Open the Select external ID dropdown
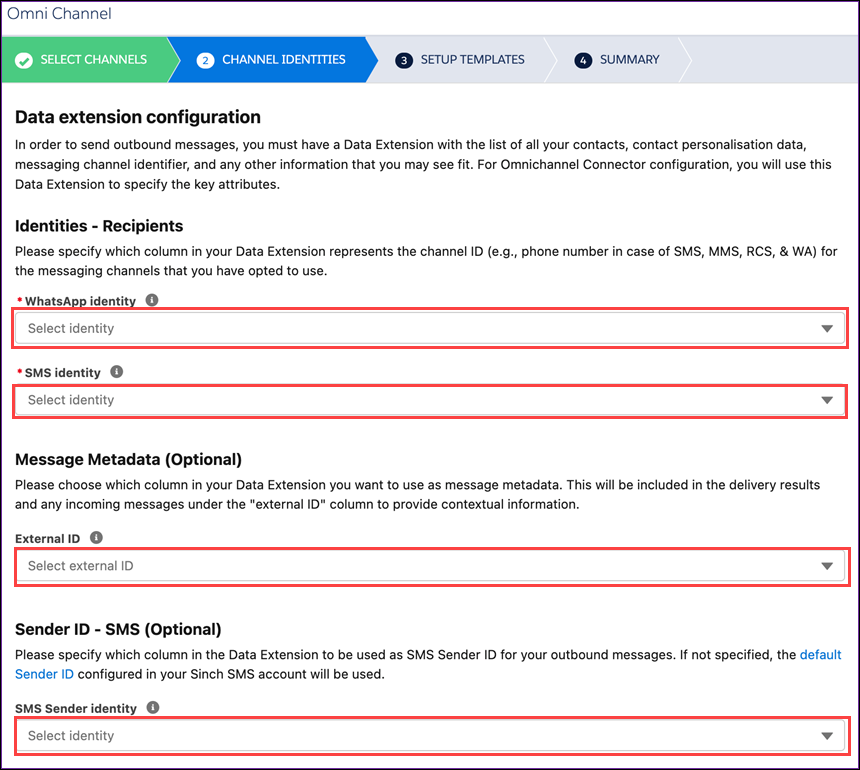The image size is (860, 770). point(430,566)
